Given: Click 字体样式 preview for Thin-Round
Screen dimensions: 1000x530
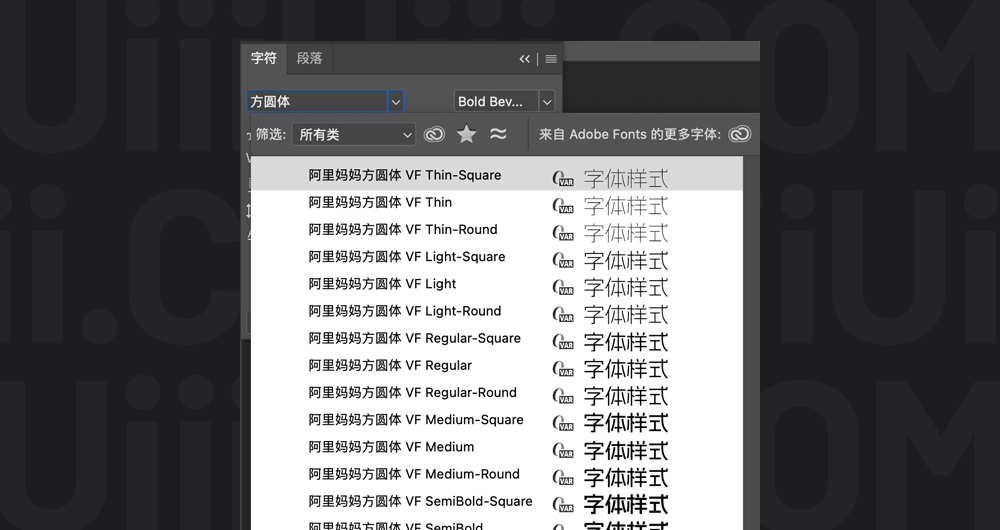Looking at the screenshot, I should click(626, 233).
